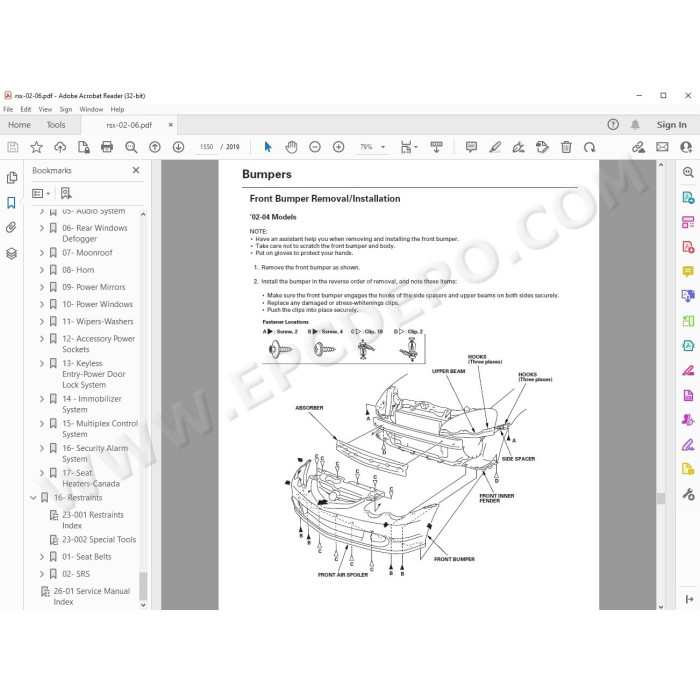Activate the Hand pan tool
700x700 pixels.
(291, 147)
